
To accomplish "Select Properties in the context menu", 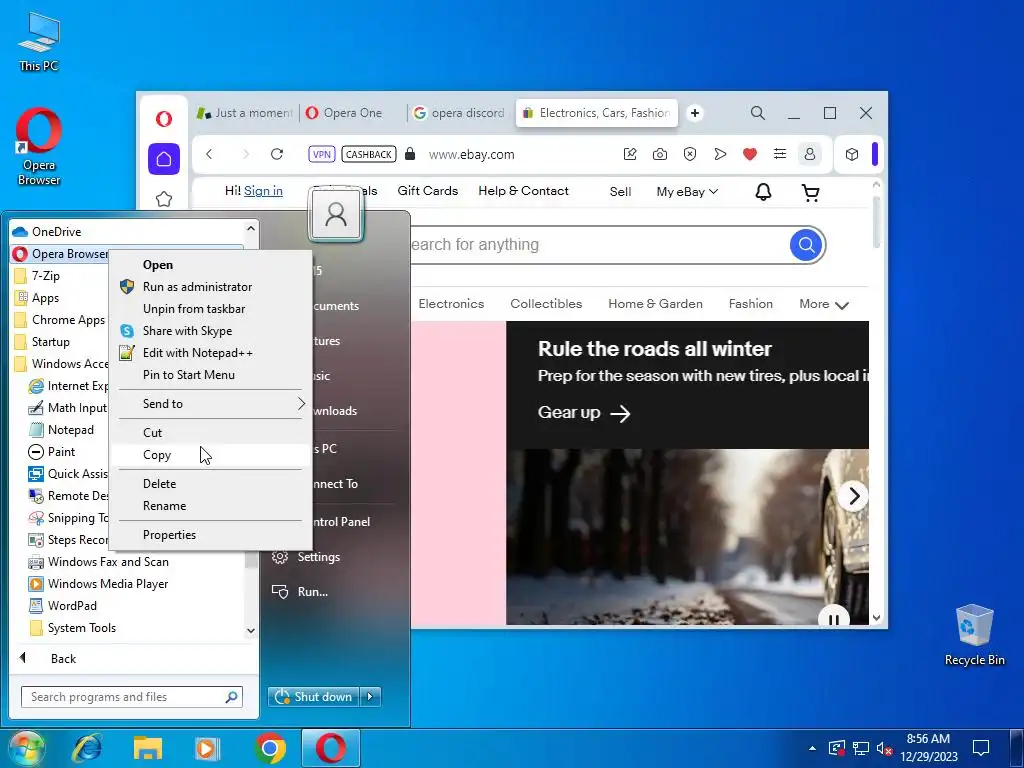I will tap(210, 535).
